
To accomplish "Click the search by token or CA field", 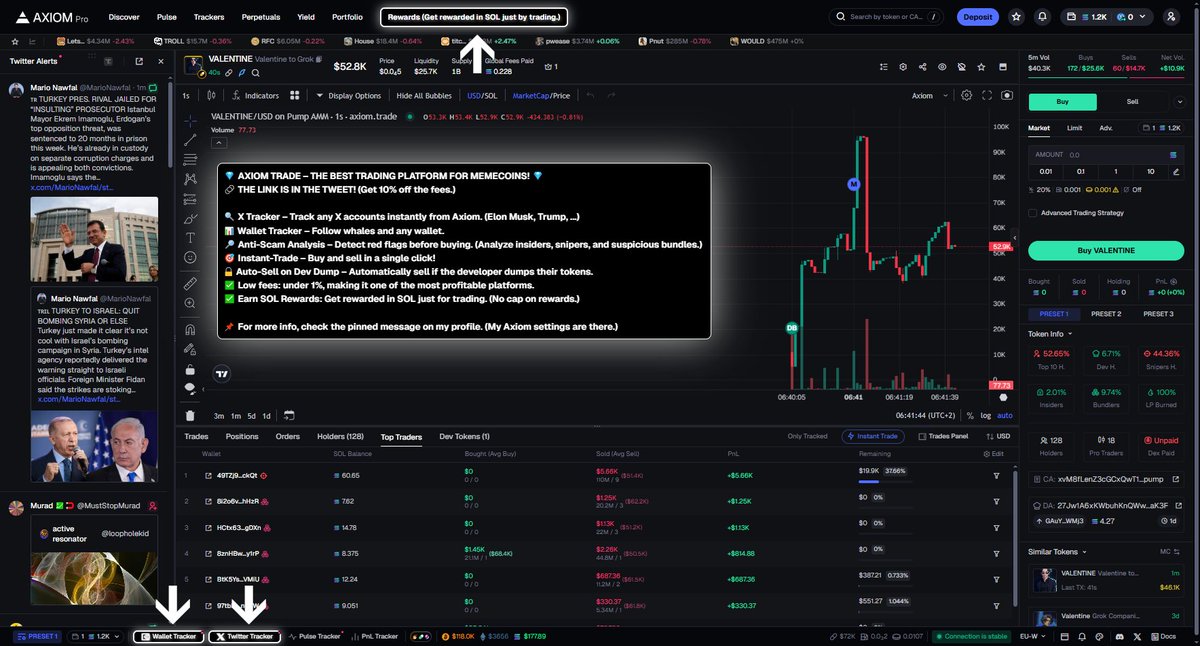I will (x=887, y=17).
